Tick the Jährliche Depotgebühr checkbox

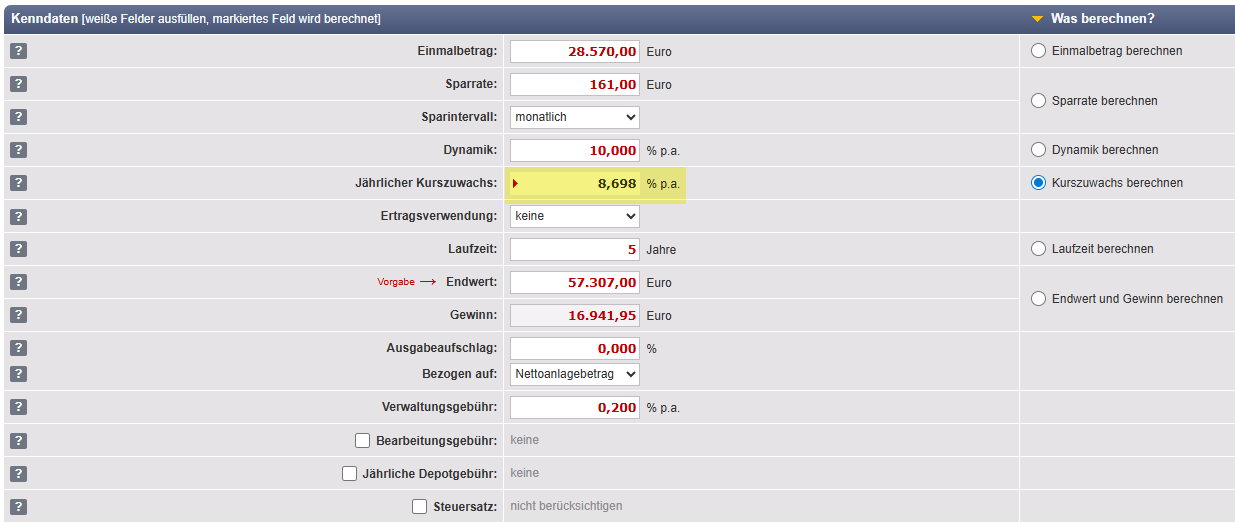349,474
